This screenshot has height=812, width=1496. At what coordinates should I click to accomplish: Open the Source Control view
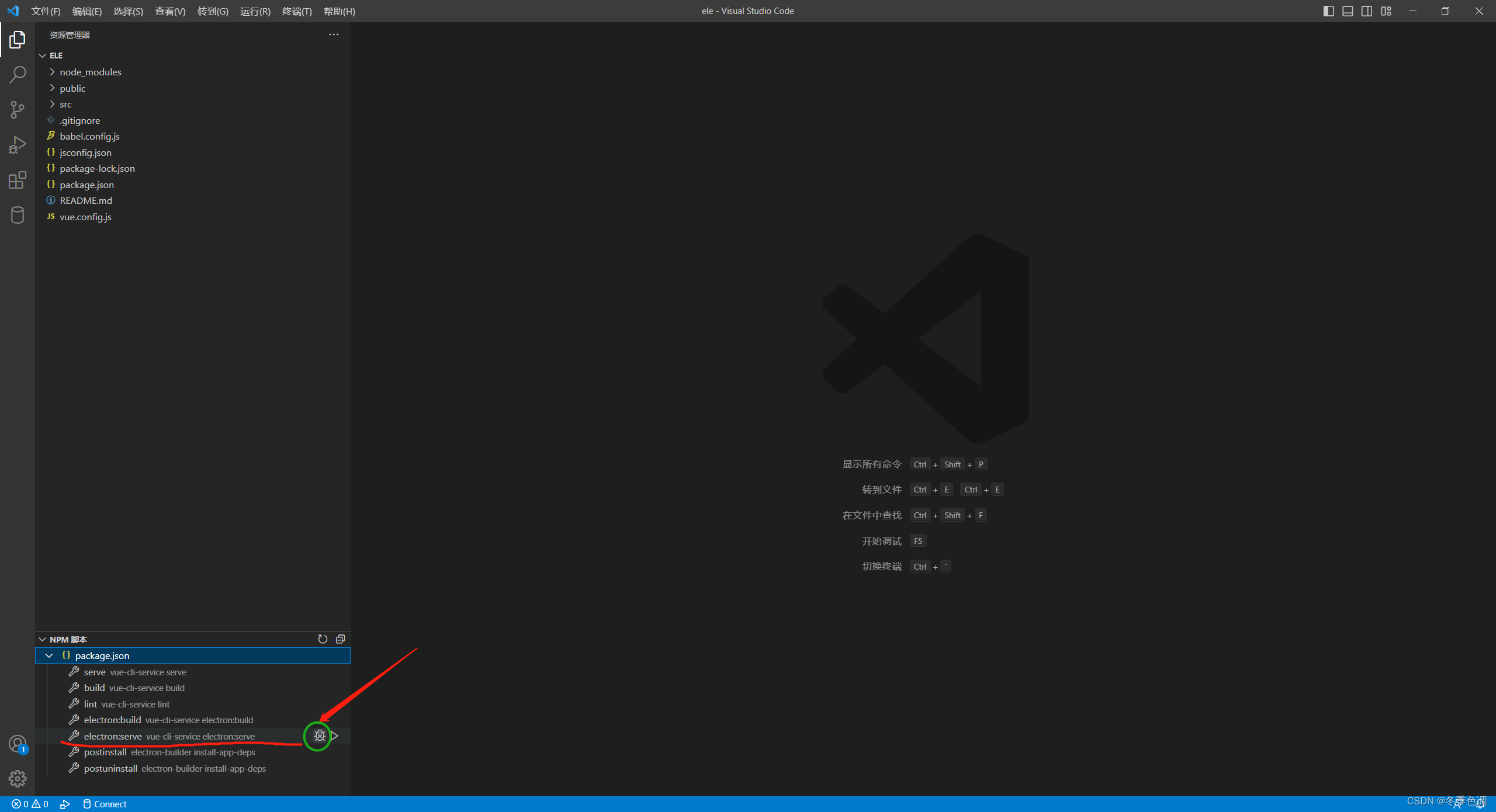(x=18, y=109)
